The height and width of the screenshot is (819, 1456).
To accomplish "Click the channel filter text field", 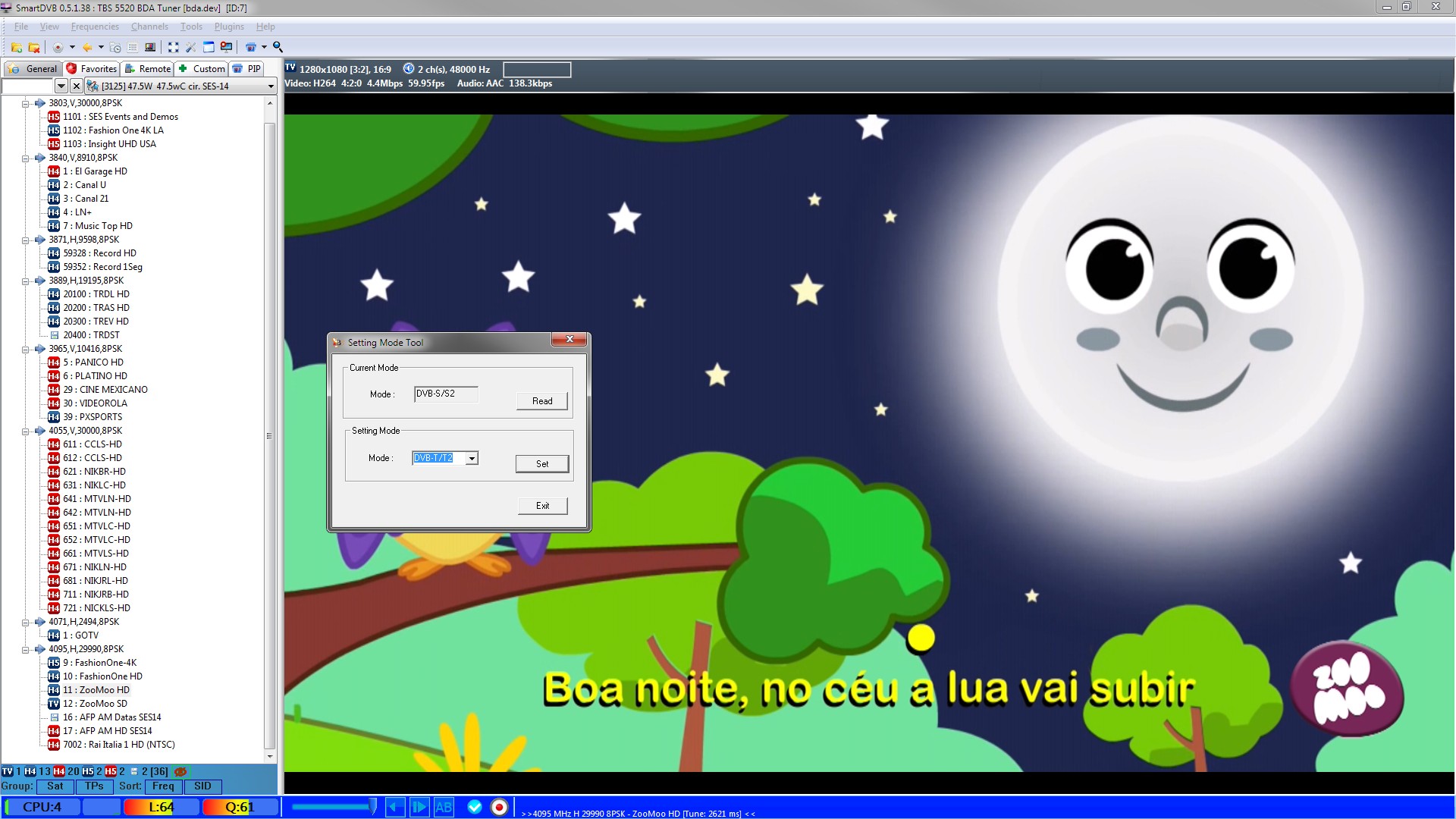I will coord(28,86).
